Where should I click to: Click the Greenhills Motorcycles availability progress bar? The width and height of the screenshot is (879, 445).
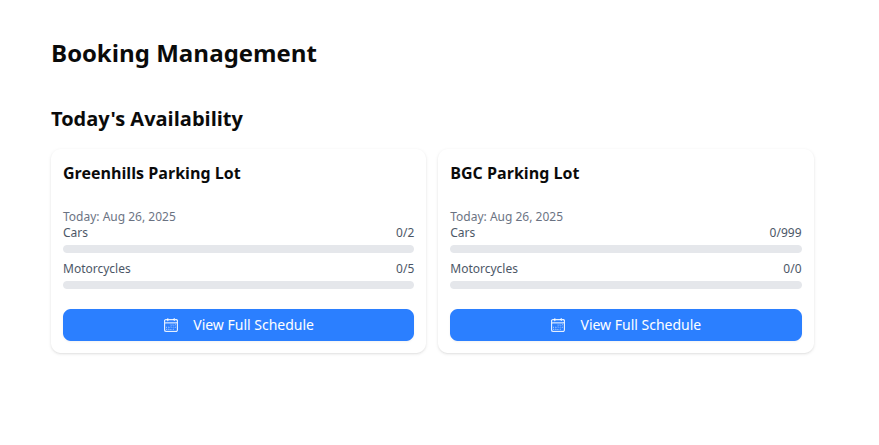coord(238,285)
